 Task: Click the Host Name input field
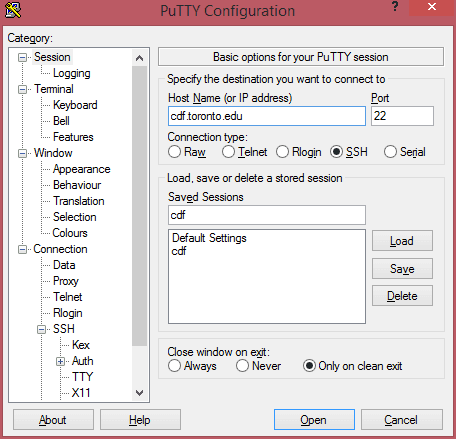coord(267,116)
